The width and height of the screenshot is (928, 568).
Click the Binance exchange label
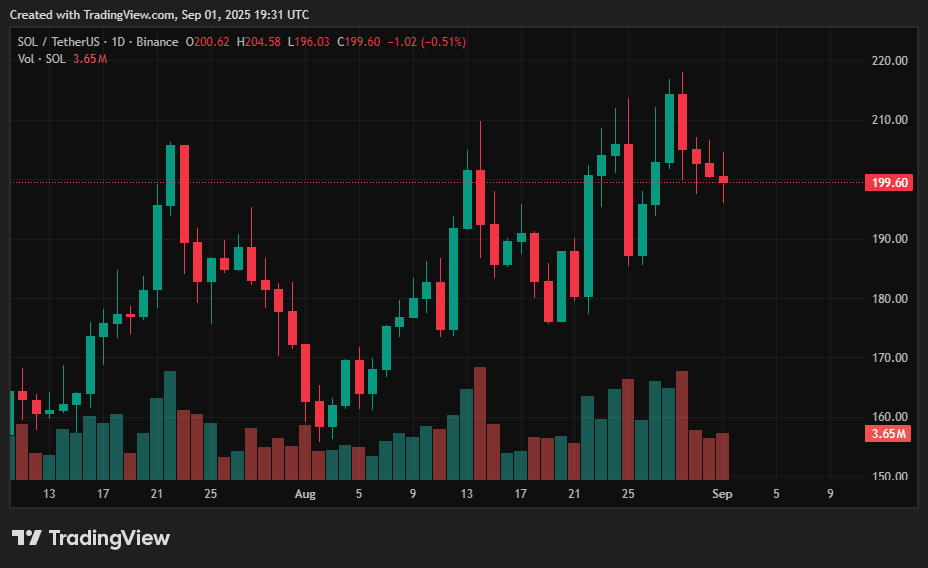[x=157, y=42]
